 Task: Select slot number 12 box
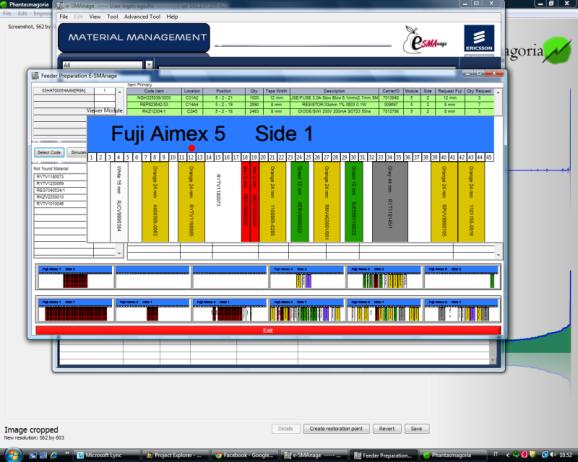click(191, 157)
